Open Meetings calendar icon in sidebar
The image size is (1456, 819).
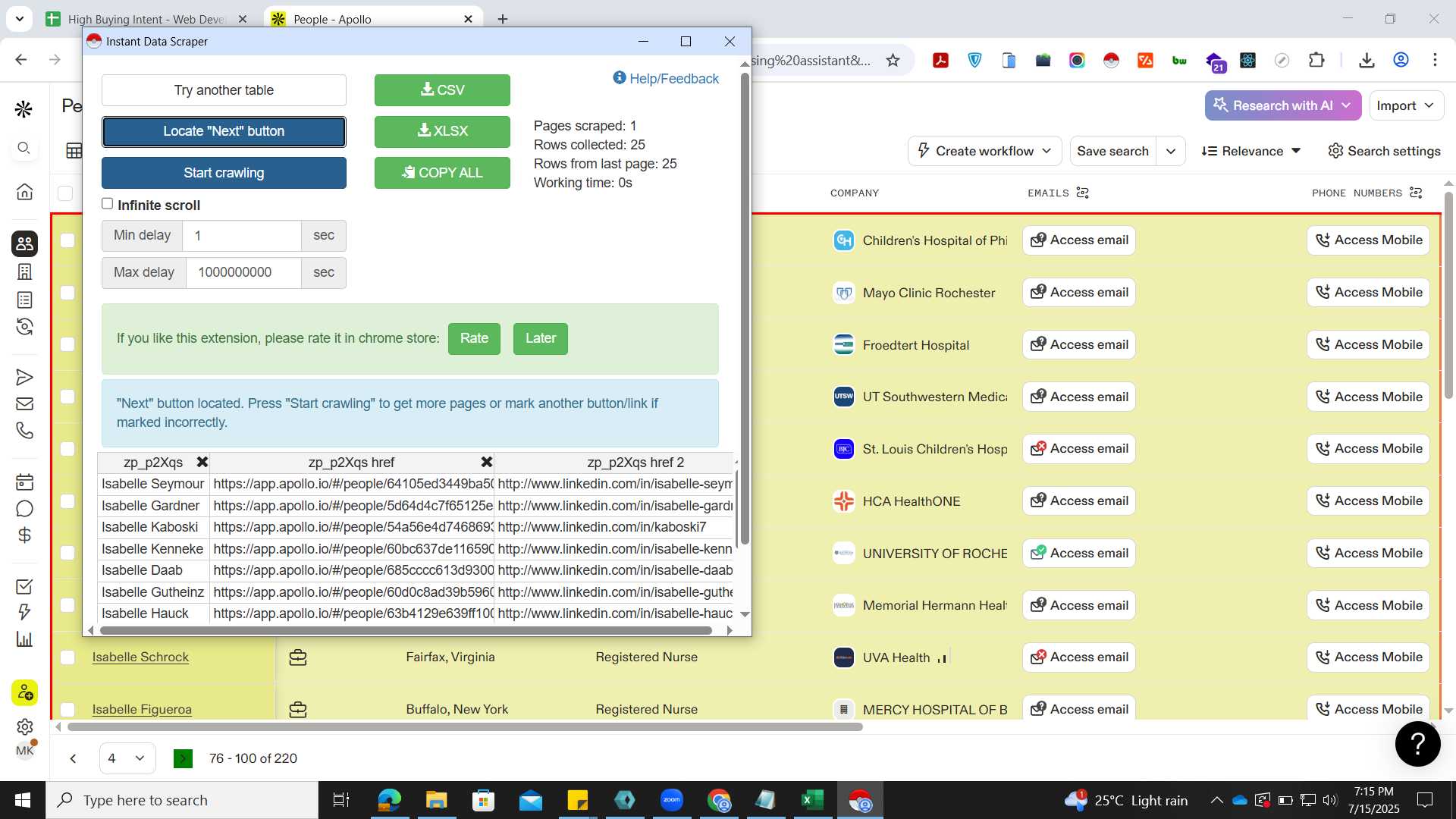[x=24, y=482]
